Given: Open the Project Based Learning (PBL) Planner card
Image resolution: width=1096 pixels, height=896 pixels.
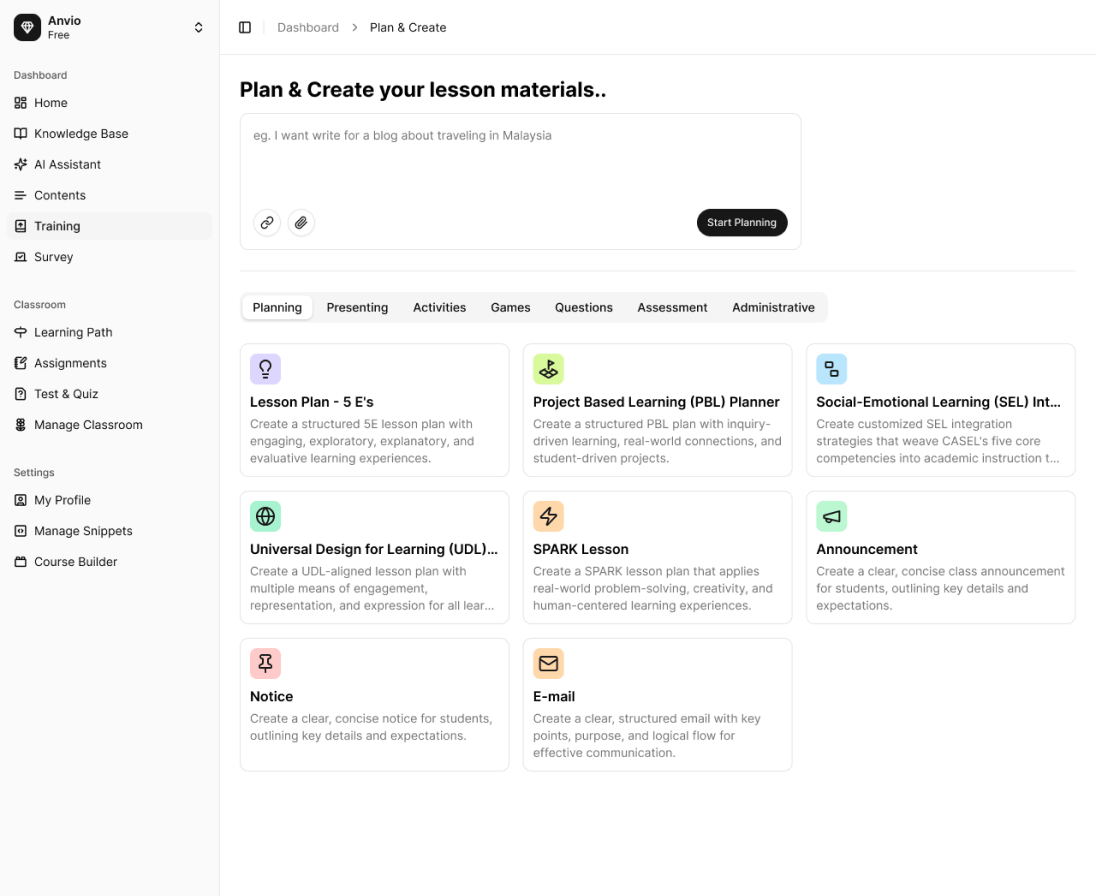Looking at the screenshot, I should pyautogui.click(x=657, y=409).
